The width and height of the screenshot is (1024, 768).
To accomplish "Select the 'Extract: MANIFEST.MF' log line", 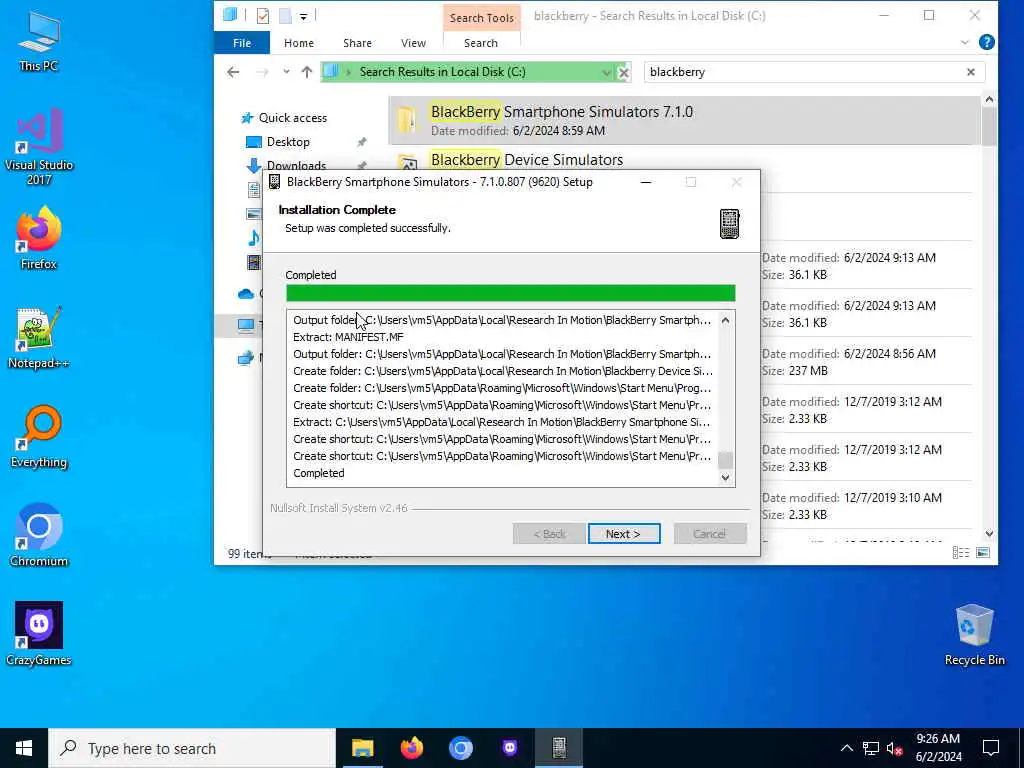I will [348, 337].
